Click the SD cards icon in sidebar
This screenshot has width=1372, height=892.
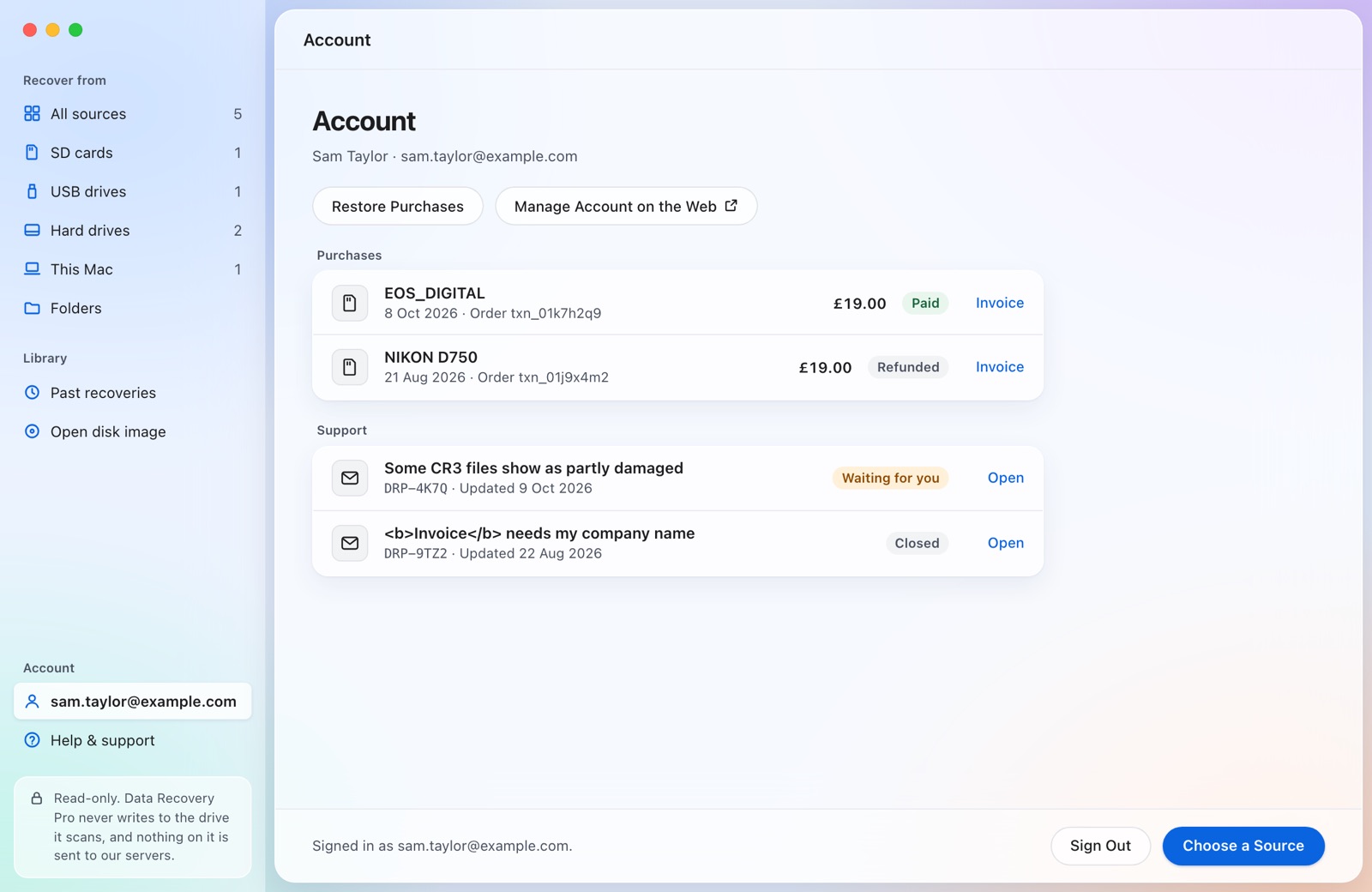click(x=32, y=153)
